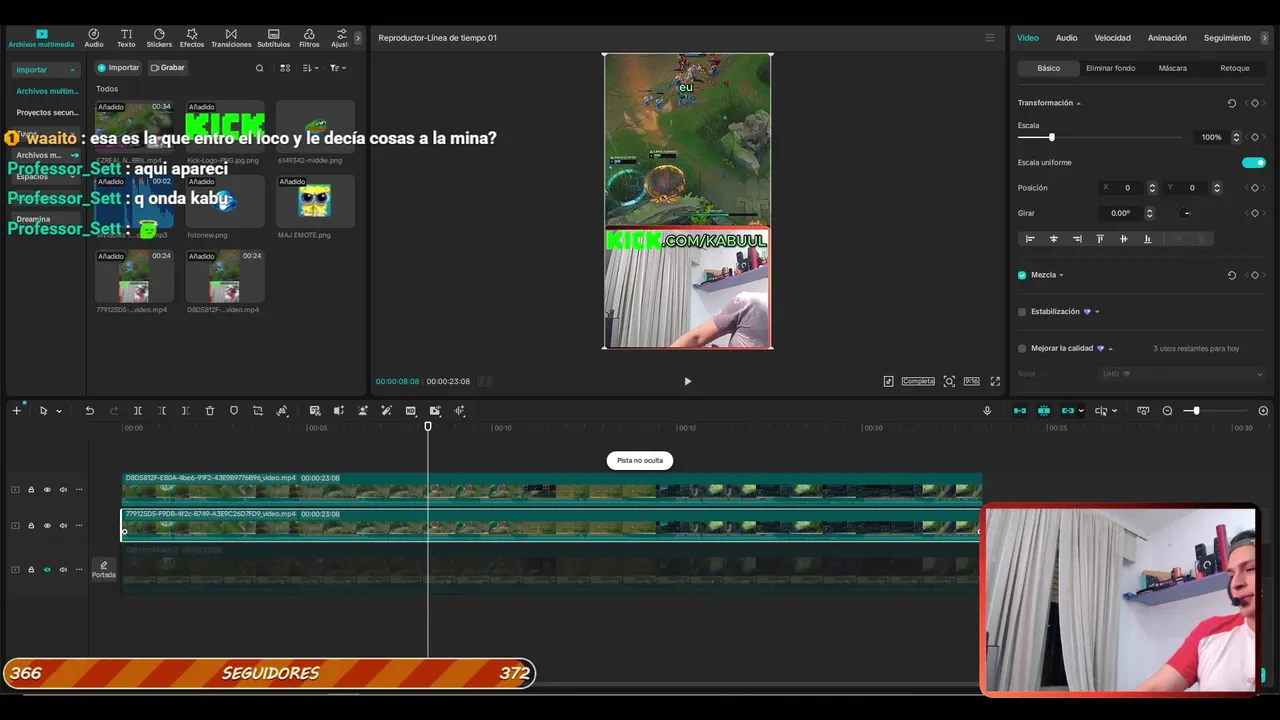
Task: Collapse the Transformación section
Action: coord(1078,103)
